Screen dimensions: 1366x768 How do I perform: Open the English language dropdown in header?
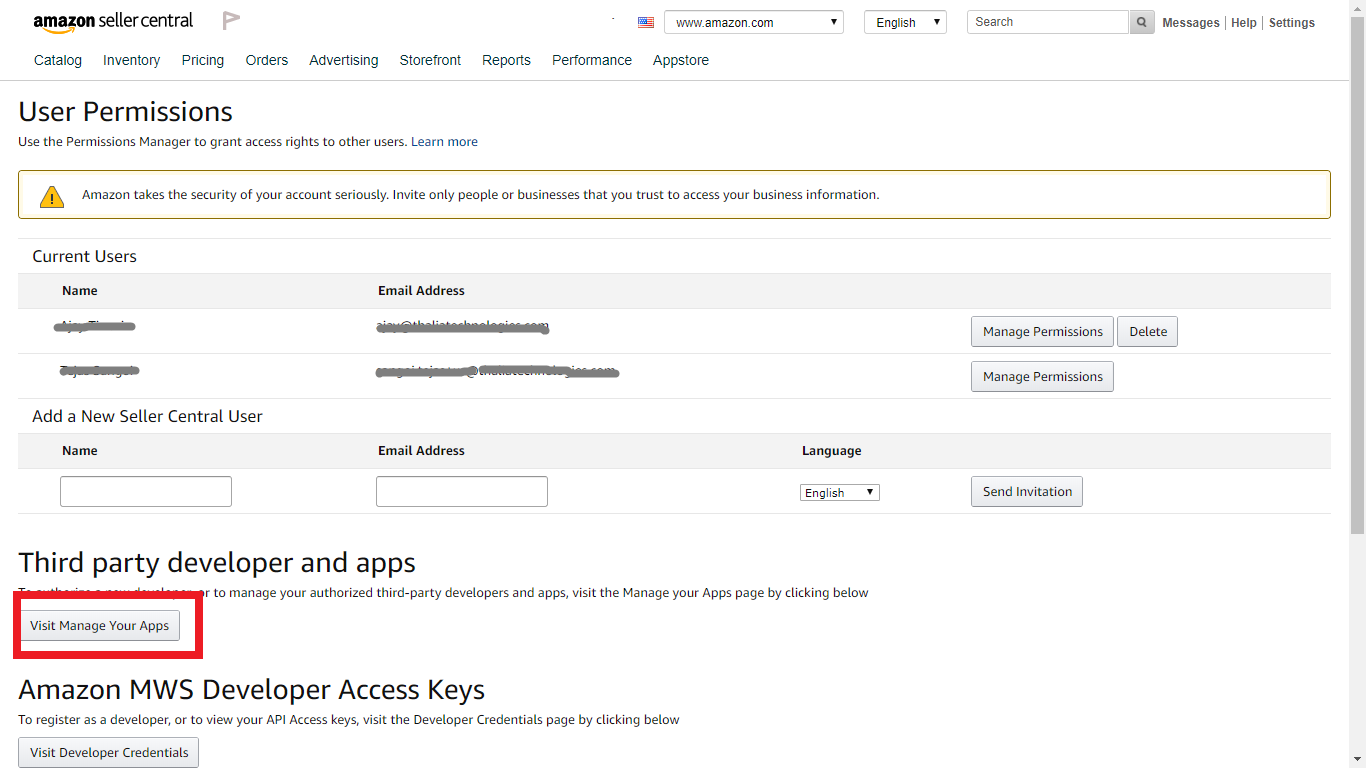tap(905, 22)
